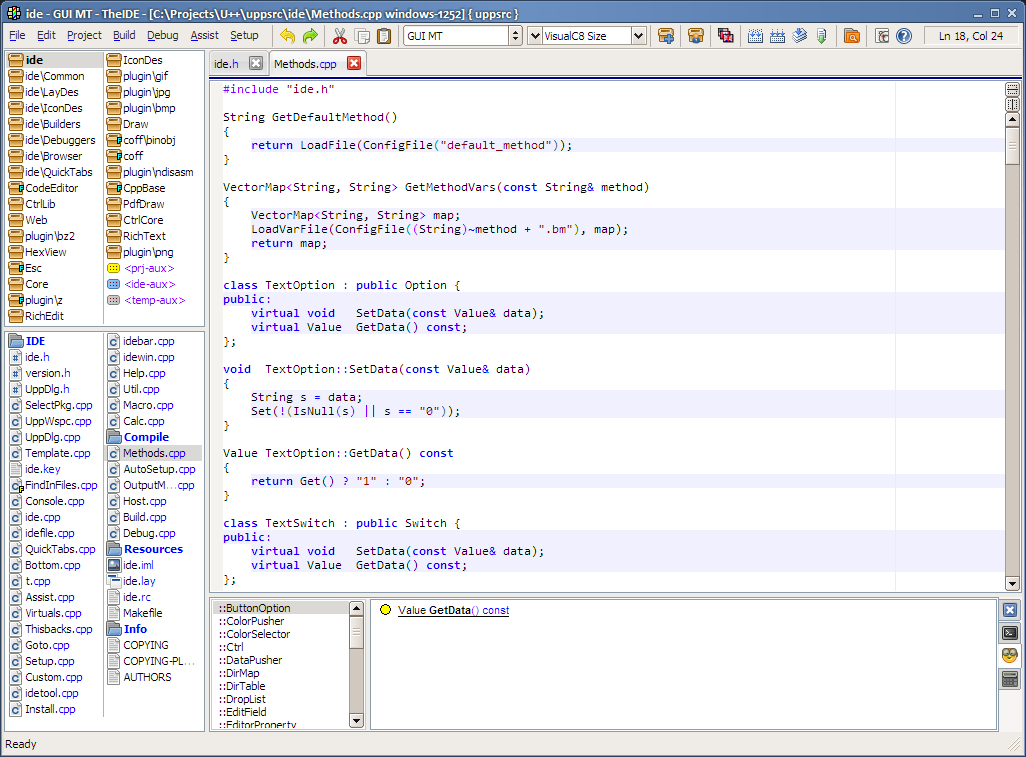Open the VisualC8 Size build mode dropdown
This screenshot has height=757, width=1026.
click(x=638, y=36)
